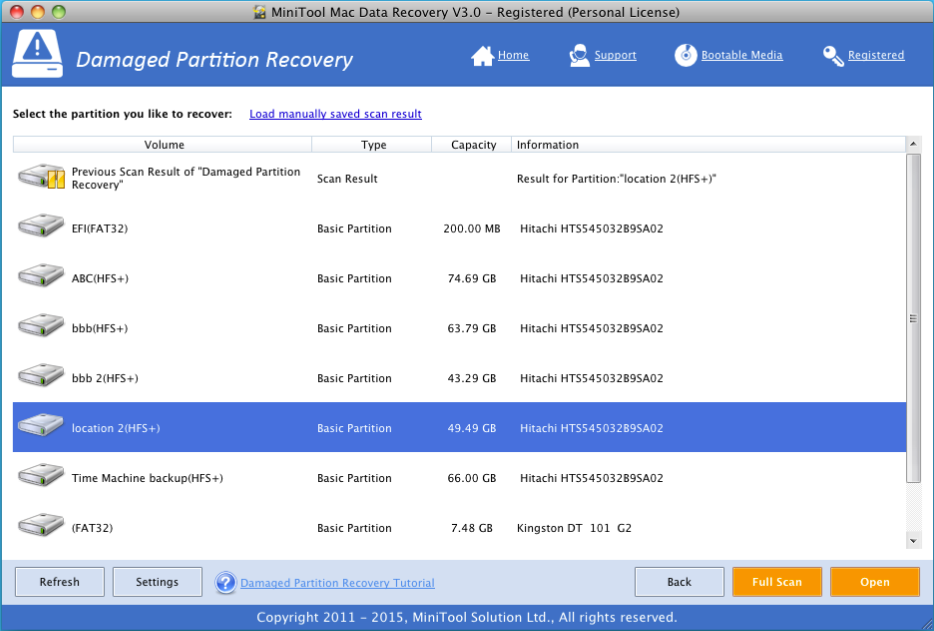Select "Previous Scan Result" volume name text

point(186,178)
